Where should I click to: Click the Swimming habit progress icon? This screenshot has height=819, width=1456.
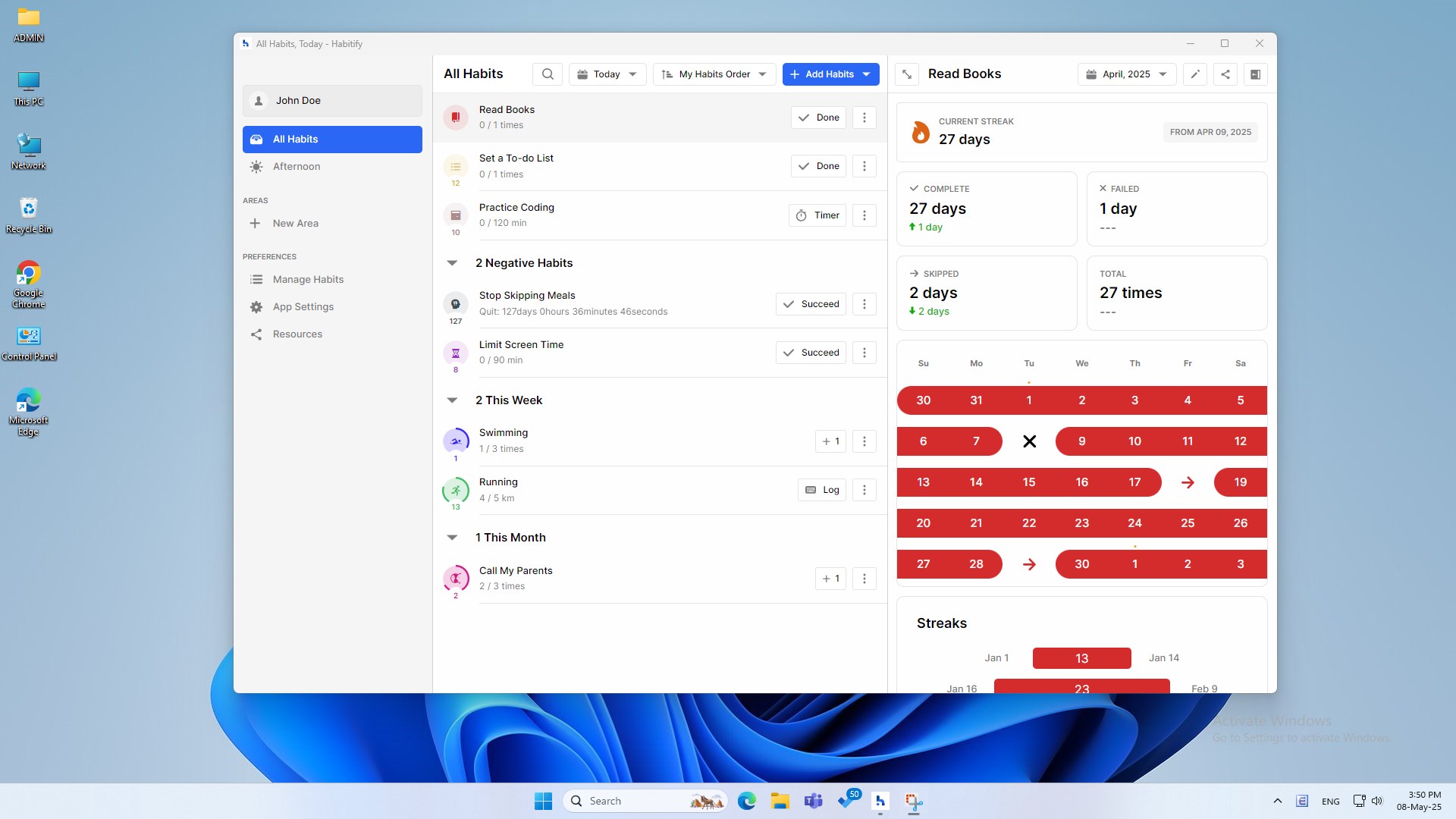click(456, 441)
